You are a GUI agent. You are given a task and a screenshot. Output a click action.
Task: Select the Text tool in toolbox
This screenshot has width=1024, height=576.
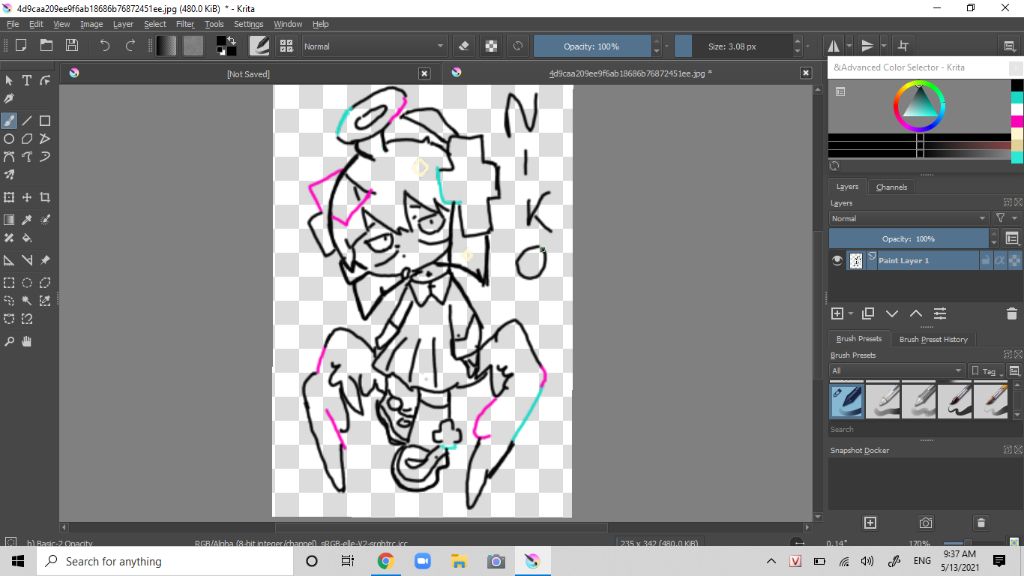point(27,80)
